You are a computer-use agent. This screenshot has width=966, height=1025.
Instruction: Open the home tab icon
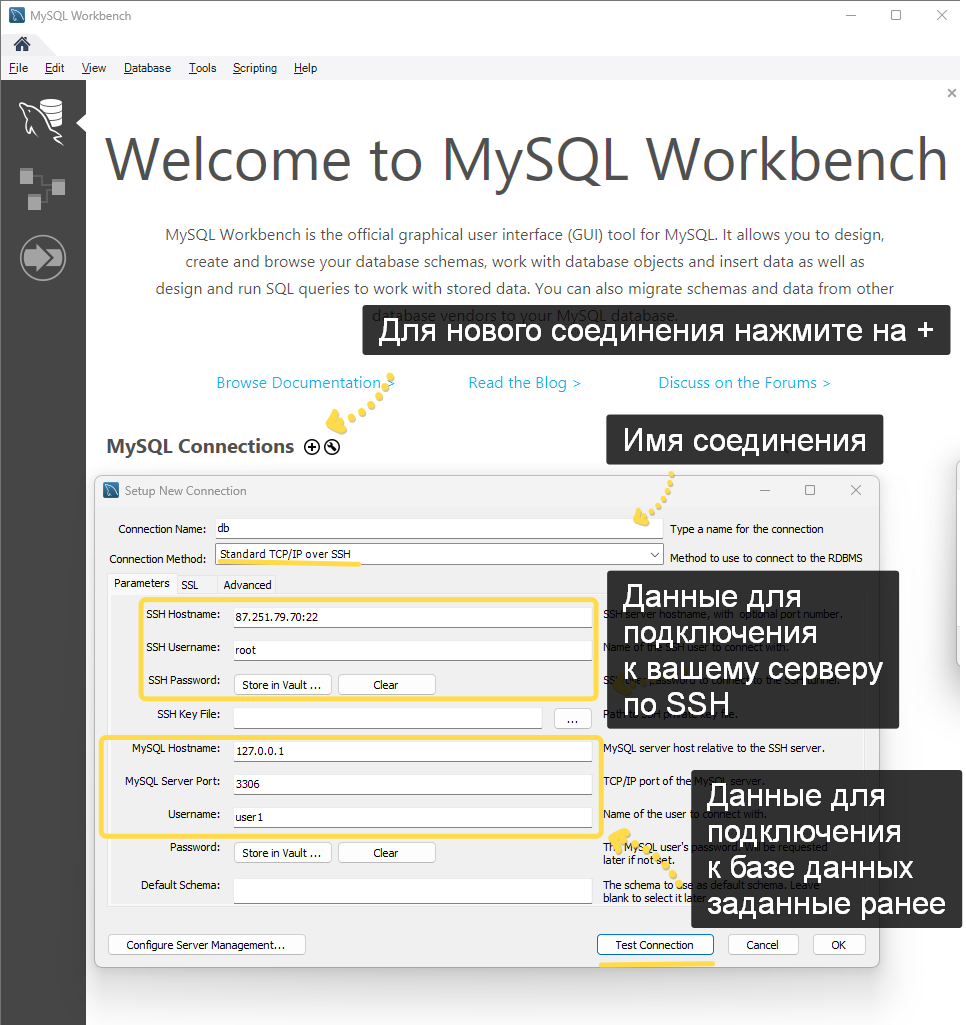22,44
